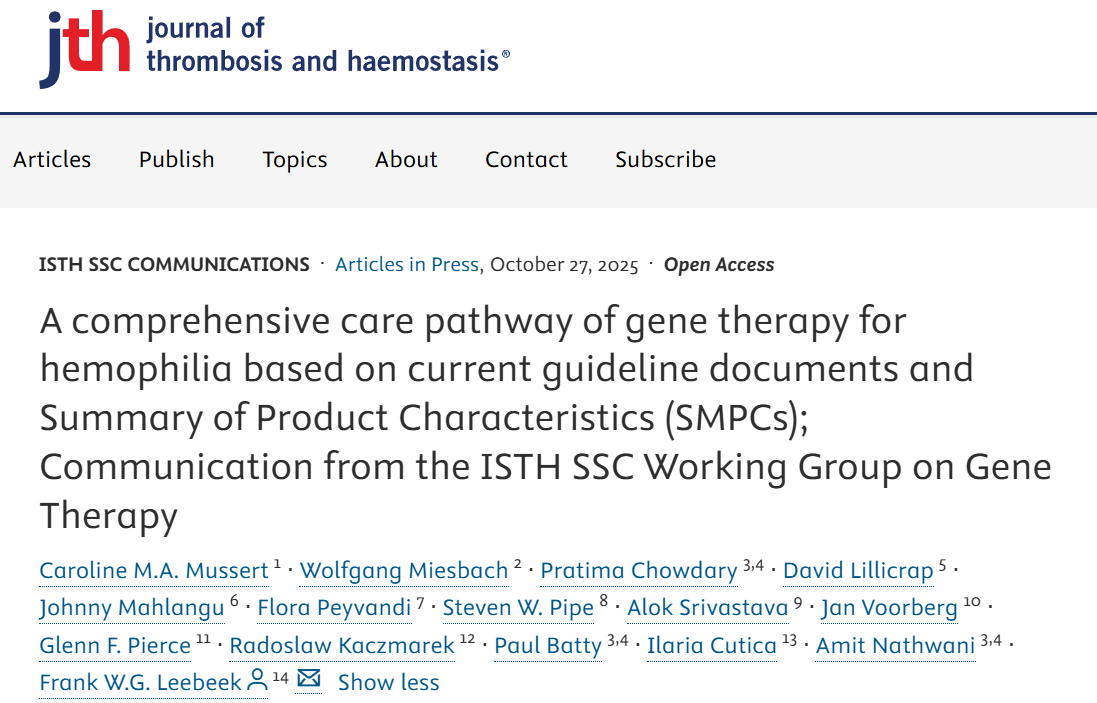This screenshot has width=1097, height=703.
Task: Click Amit Nathwani's name
Action: (895, 645)
